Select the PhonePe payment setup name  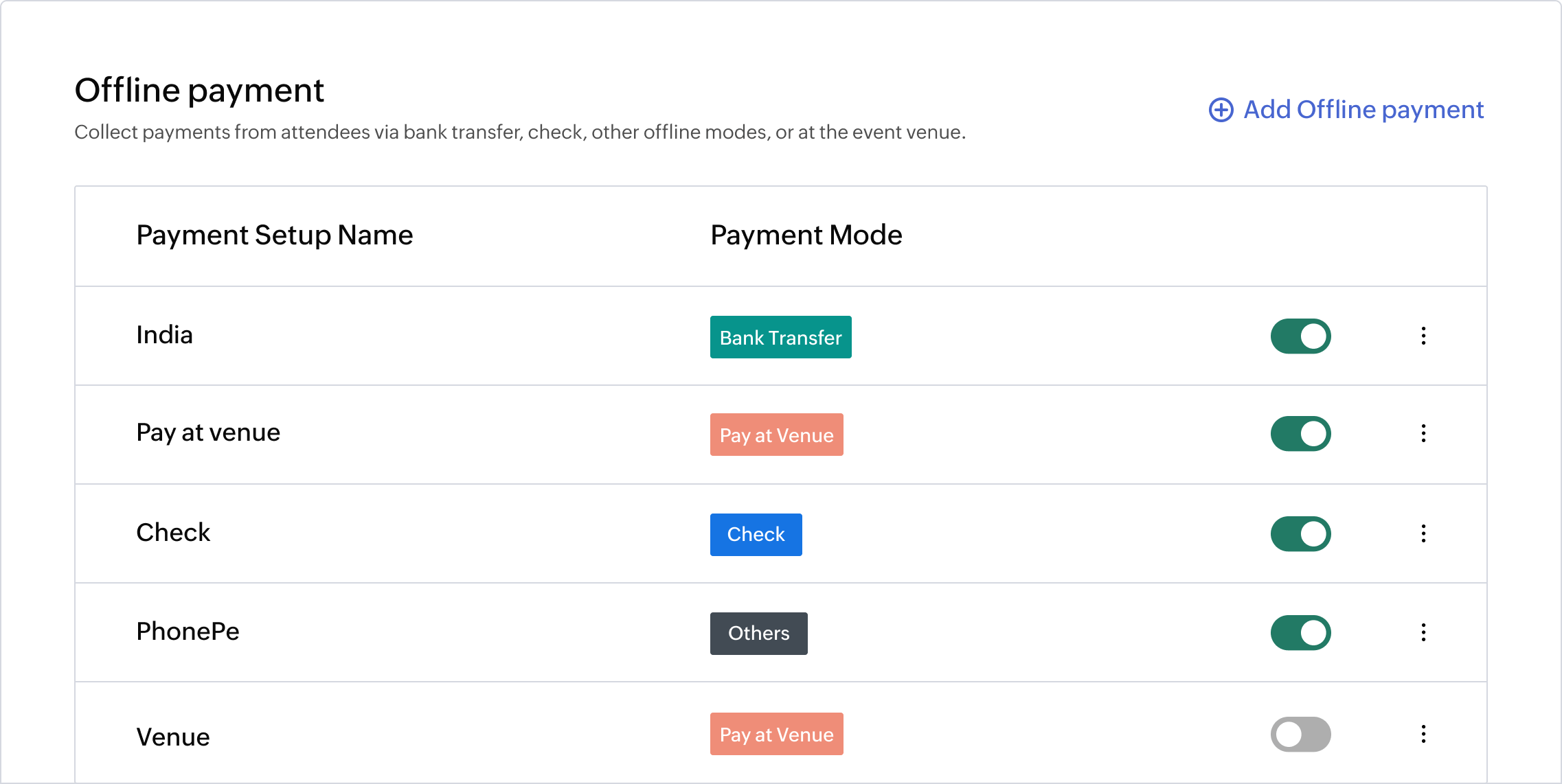point(188,632)
